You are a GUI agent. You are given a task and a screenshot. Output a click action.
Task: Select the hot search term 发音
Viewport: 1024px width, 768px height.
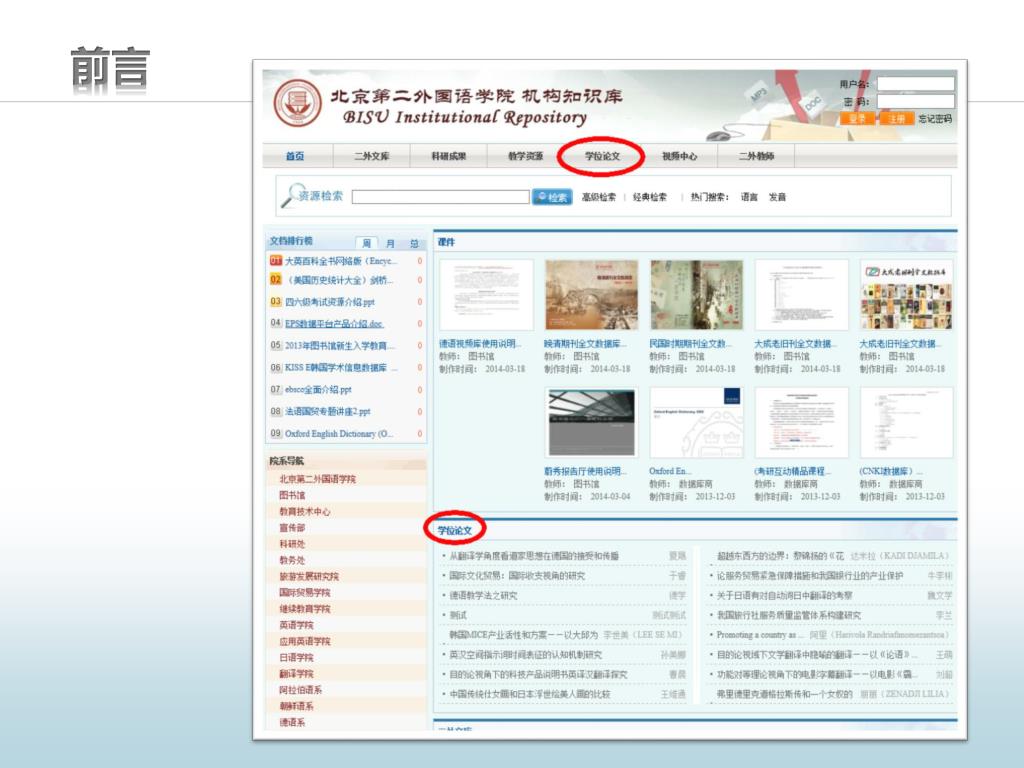coord(777,197)
